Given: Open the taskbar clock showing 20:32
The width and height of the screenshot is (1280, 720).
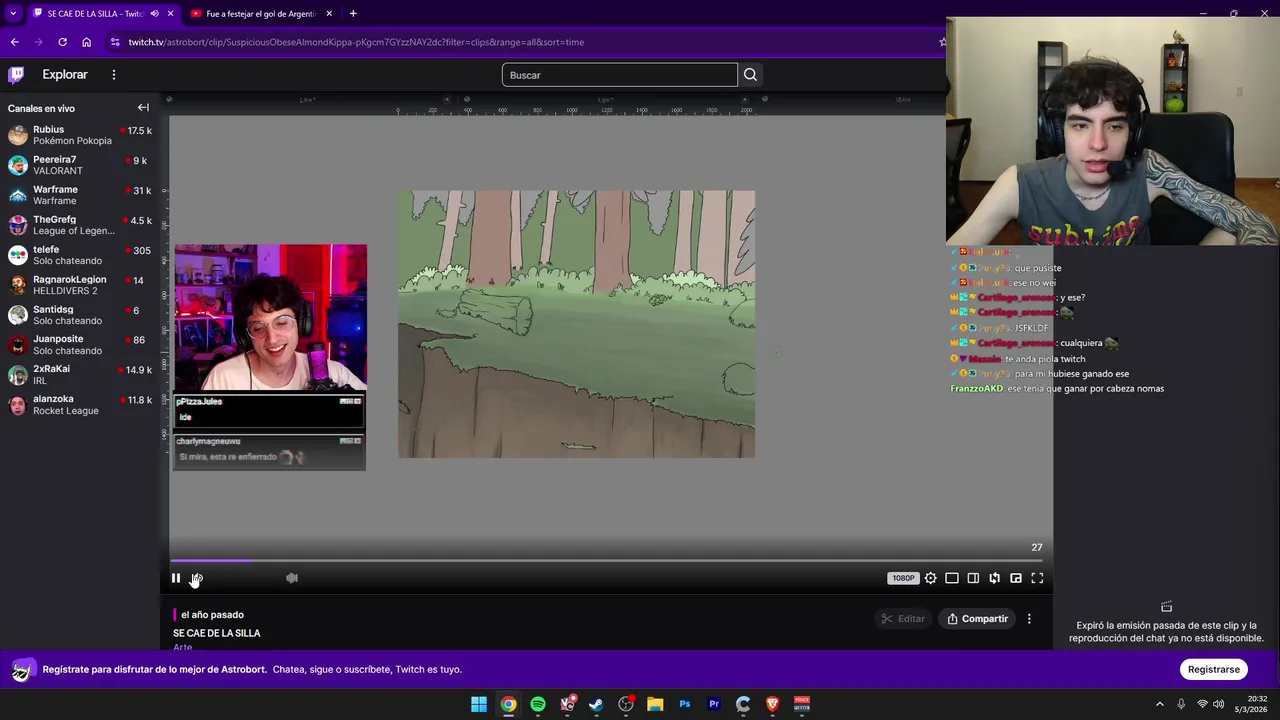Looking at the screenshot, I should point(1251,704).
